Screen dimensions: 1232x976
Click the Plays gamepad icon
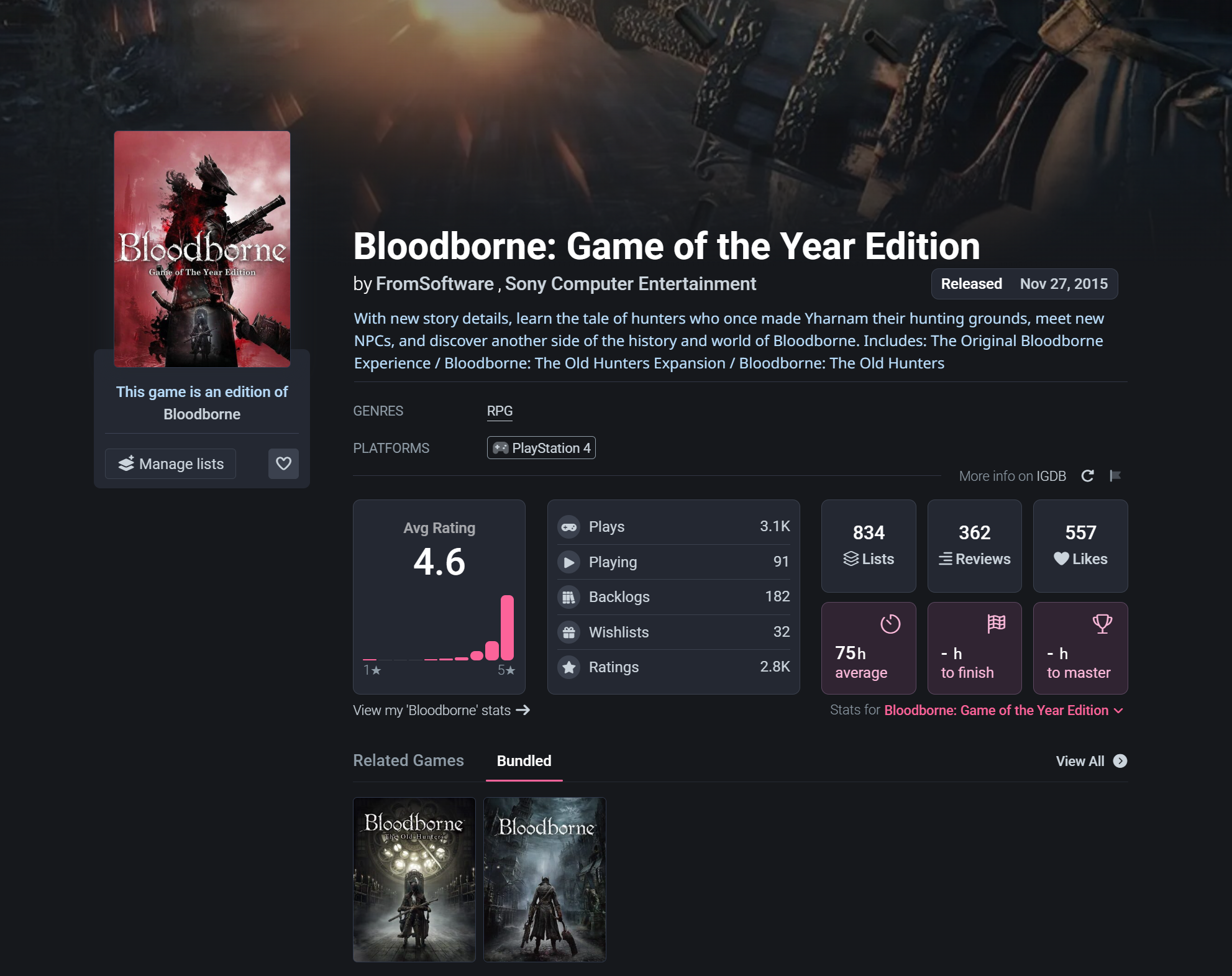pyautogui.click(x=568, y=527)
